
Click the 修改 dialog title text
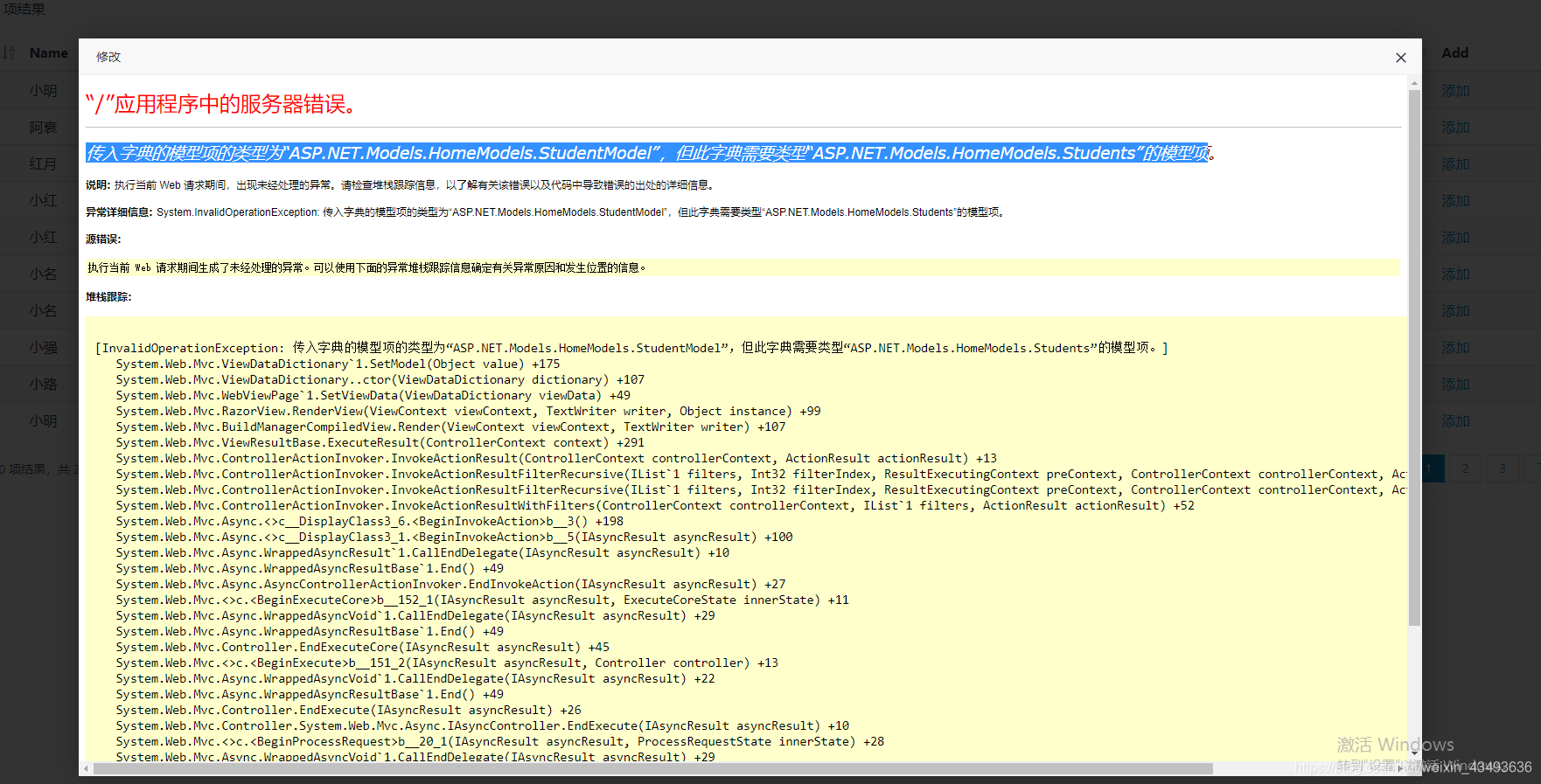(108, 57)
